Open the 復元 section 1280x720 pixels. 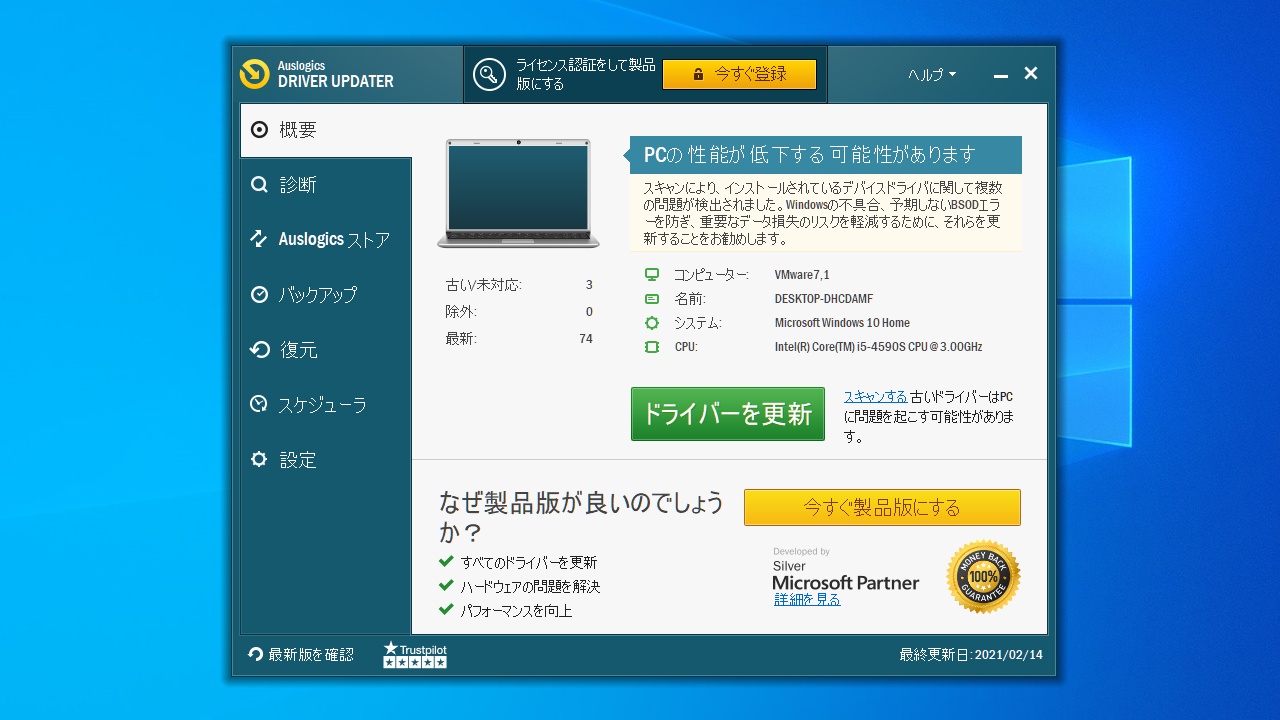326,350
